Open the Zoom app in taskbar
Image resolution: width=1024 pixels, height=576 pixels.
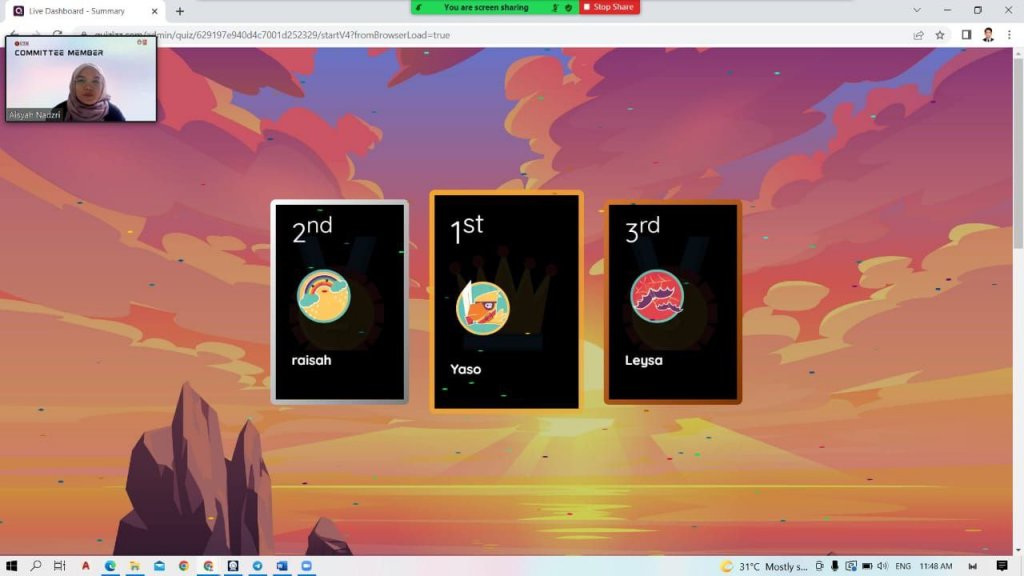click(x=306, y=566)
